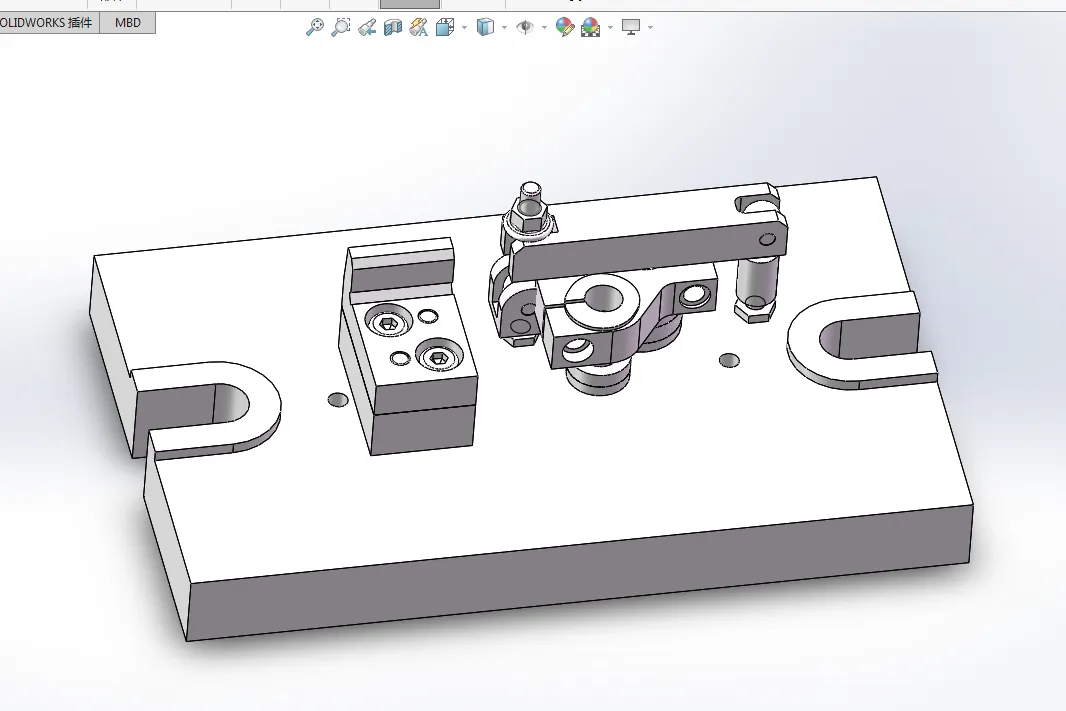The image size is (1066, 711).
Task: Select the Dynamic Annotation Views tool
Action: pos(417,27)
